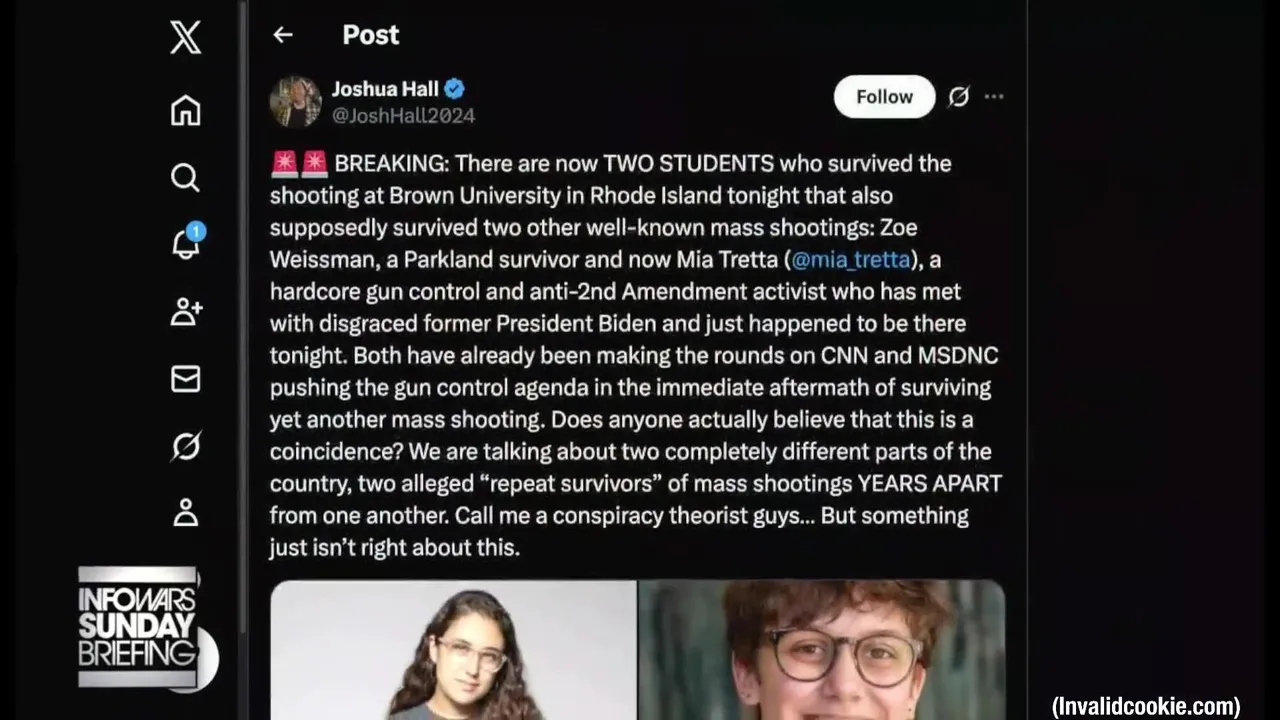The height and width of the screenshot is (720, 1280).
Task: Open the Communities people icon
Action: pyautogui.click(x=186, y=312)
